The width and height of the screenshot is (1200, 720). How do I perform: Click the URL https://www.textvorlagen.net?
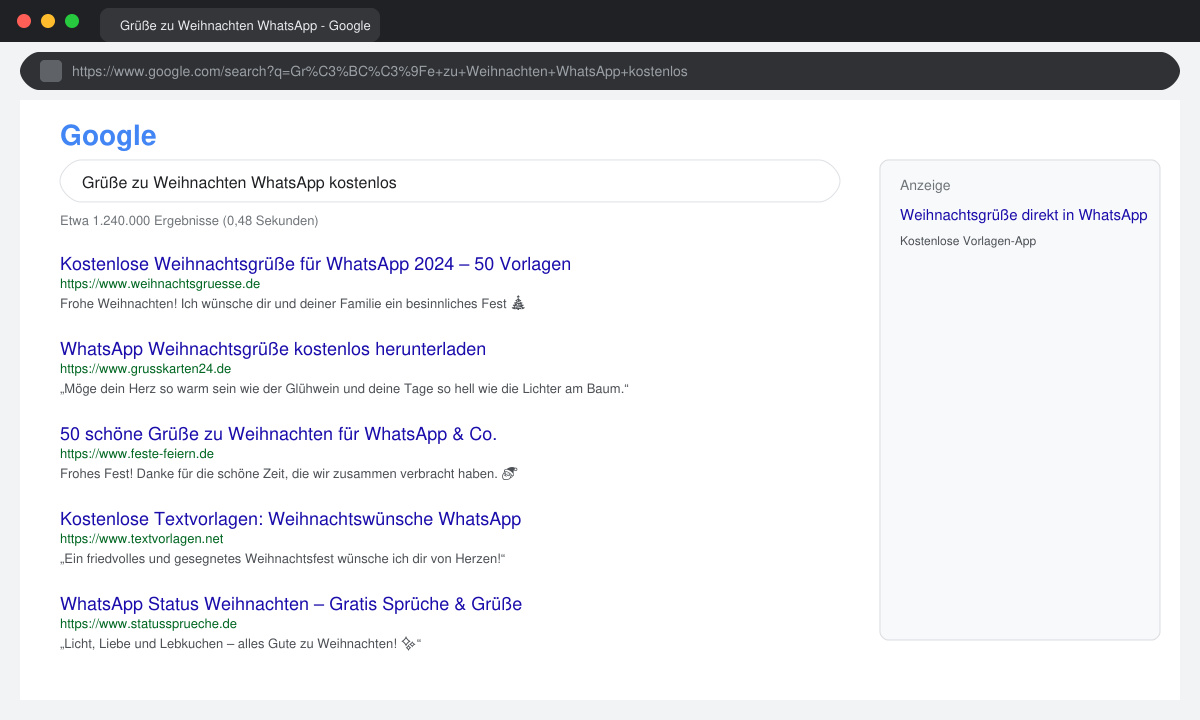point(141,539)
